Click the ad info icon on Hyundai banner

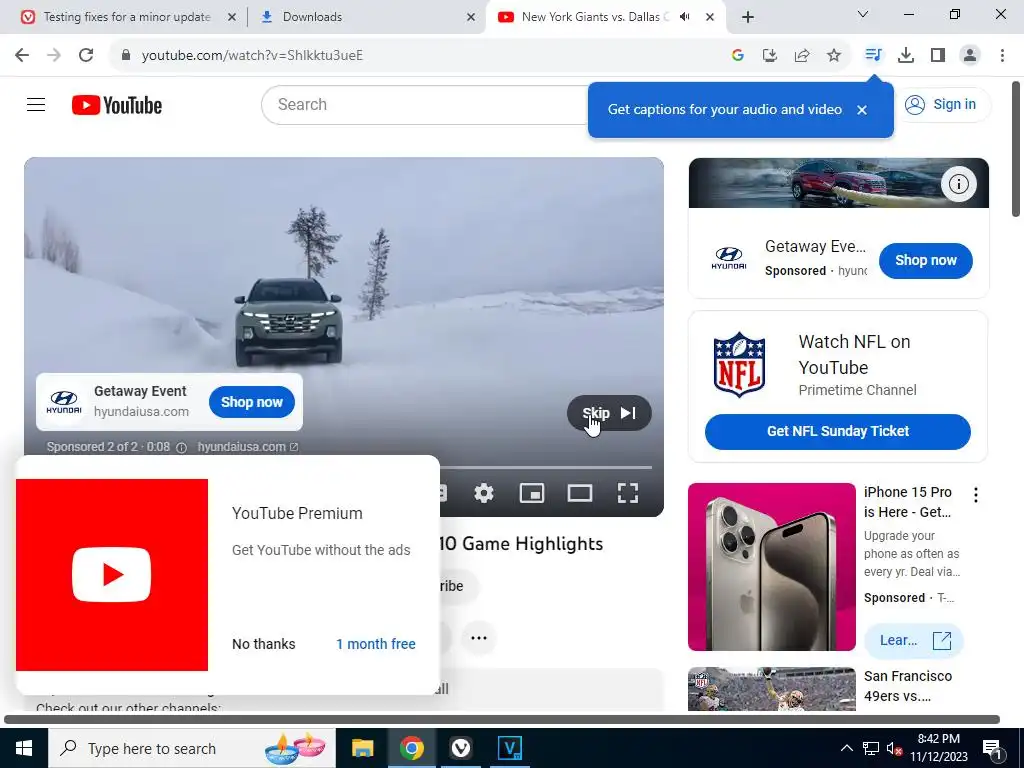[x=959, y=184]
